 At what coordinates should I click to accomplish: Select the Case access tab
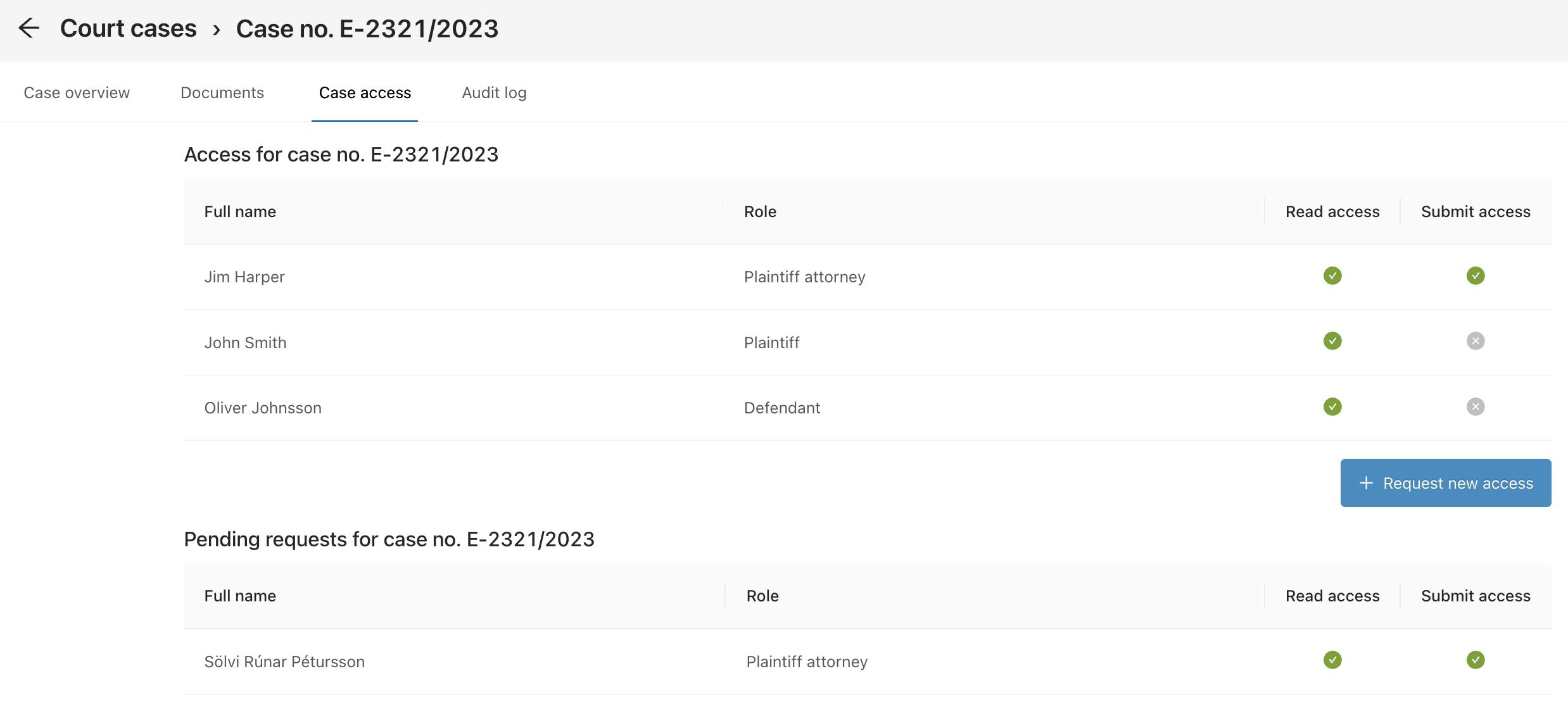pyautogui.click(x=365, y=93)
